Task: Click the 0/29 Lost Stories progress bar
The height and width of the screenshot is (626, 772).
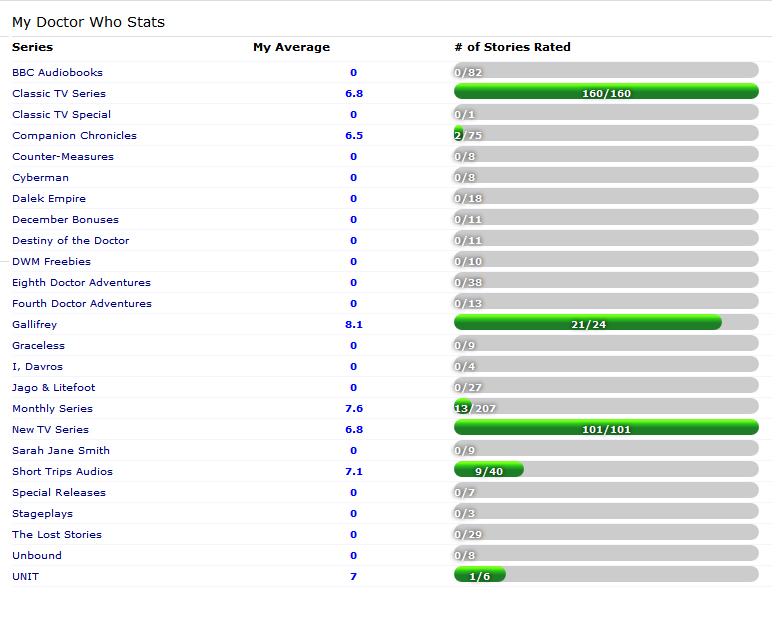Action: tap(606, 532)
